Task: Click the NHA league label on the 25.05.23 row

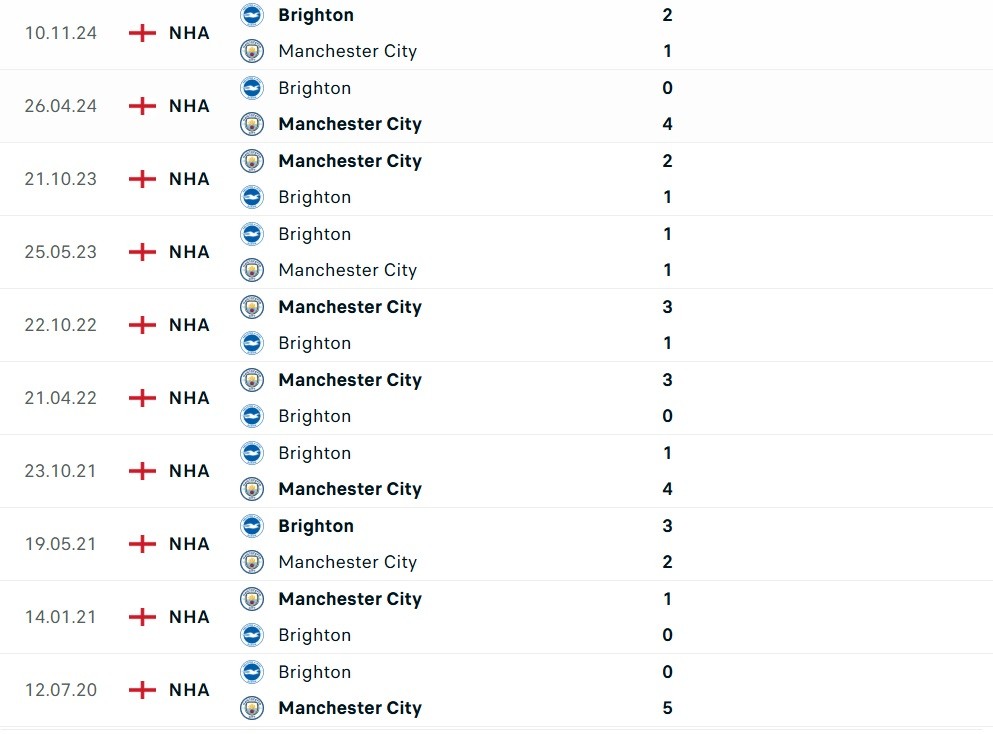Action: pos(189,252)
